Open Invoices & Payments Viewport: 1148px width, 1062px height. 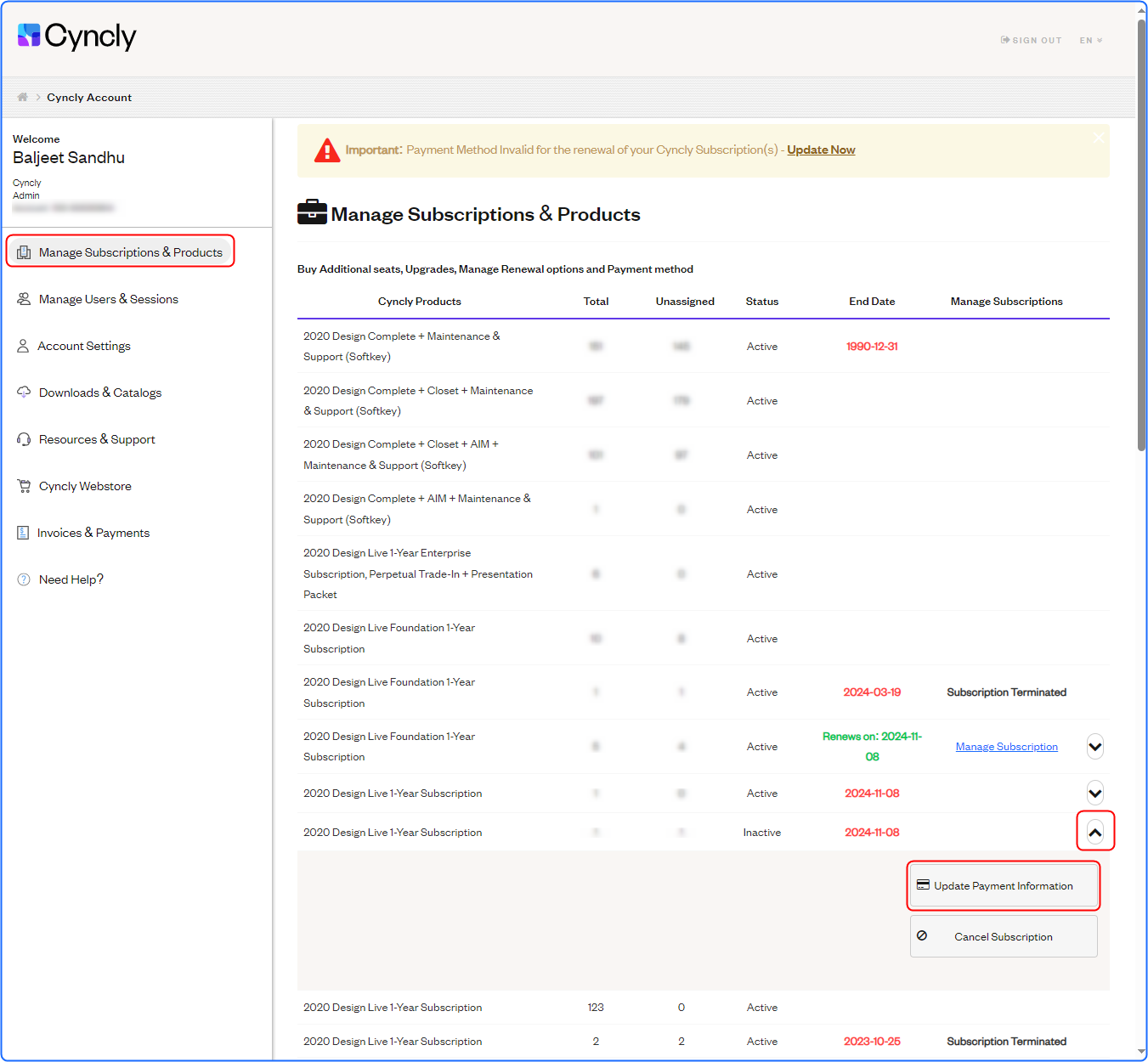tap(83, 533)
